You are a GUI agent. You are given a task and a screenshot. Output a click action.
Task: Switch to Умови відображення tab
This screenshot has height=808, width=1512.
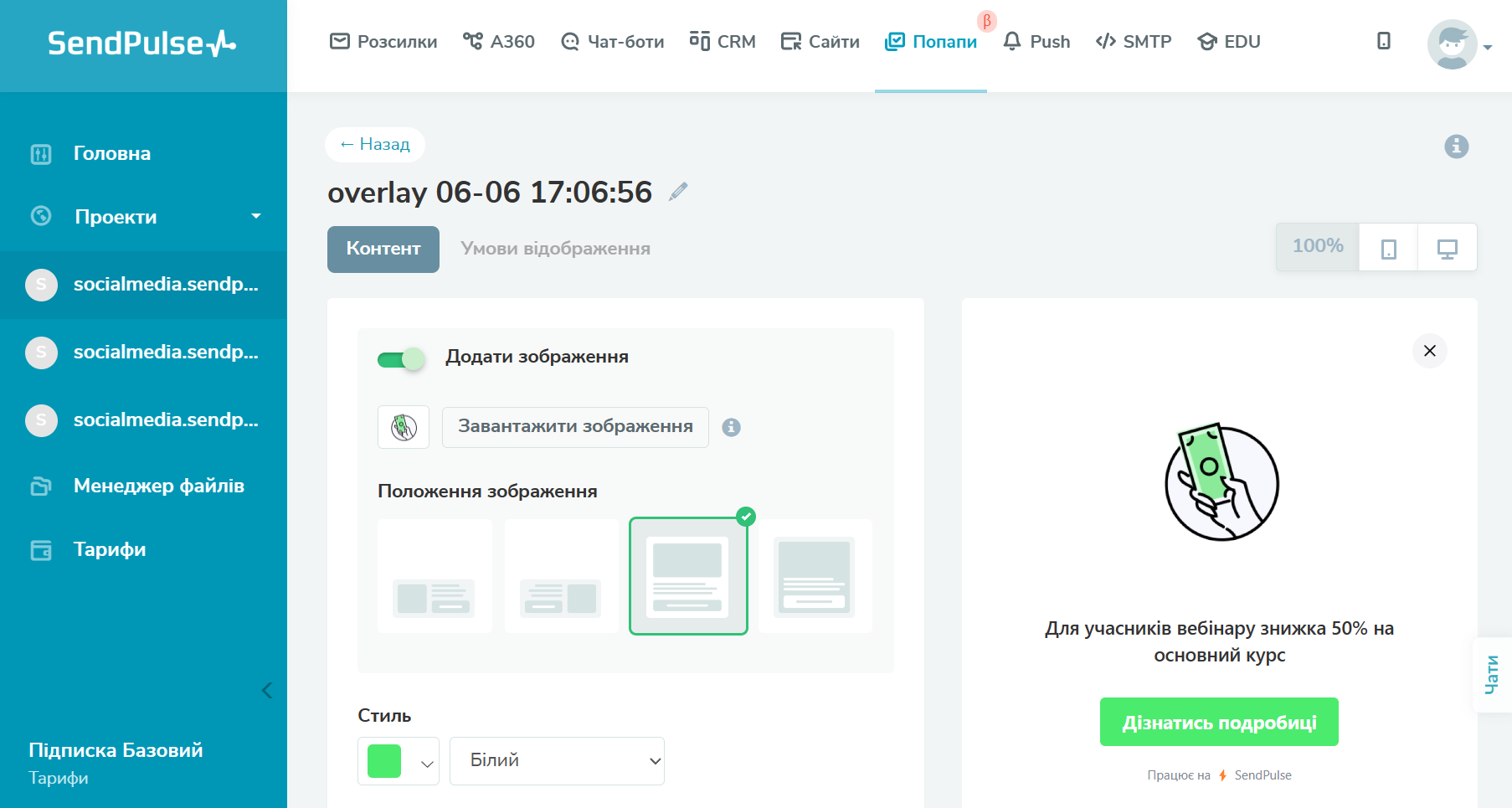pyautogui.click(x=556, y=249)
